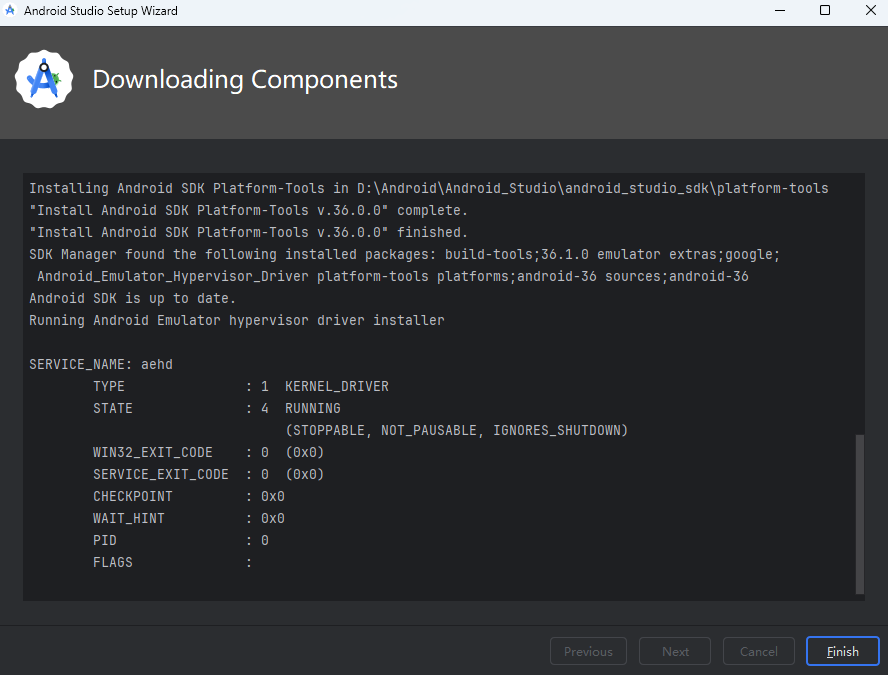The image size is (888, 675).
Task: Click the "RUNNING" value in STATE row
Action: click(313, 408)
